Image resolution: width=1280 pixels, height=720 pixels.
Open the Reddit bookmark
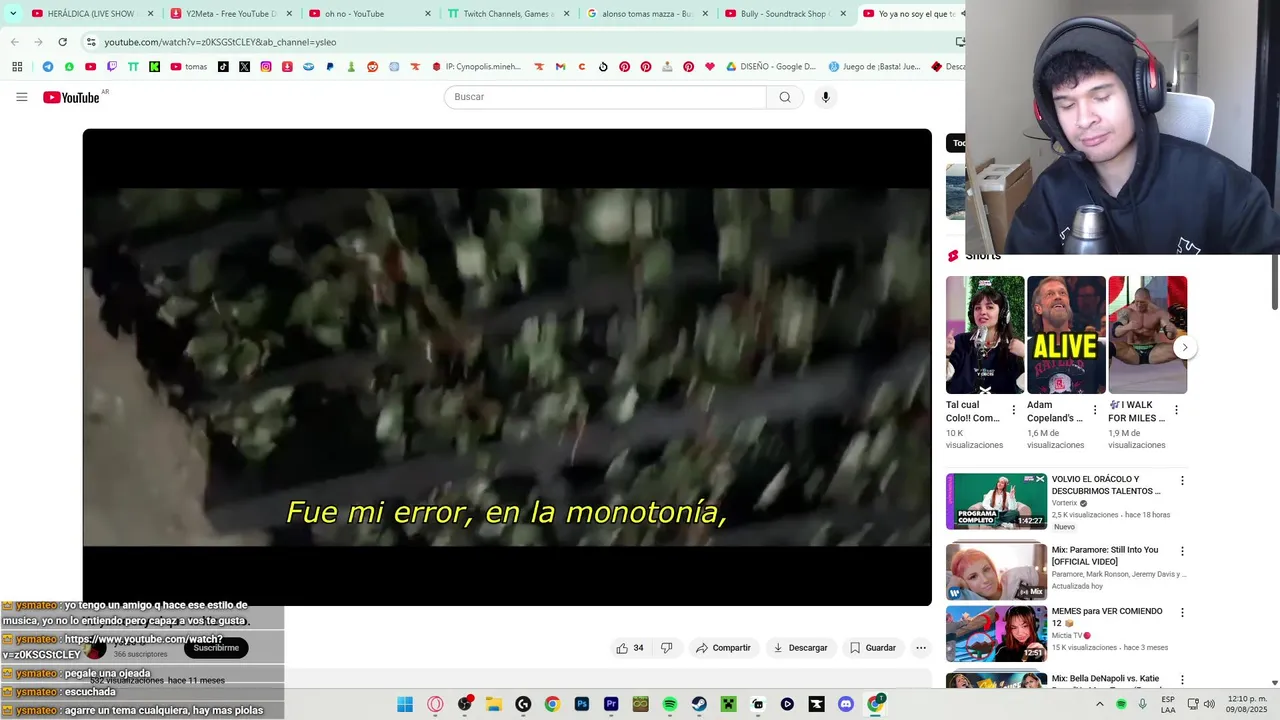coord(373,67)
